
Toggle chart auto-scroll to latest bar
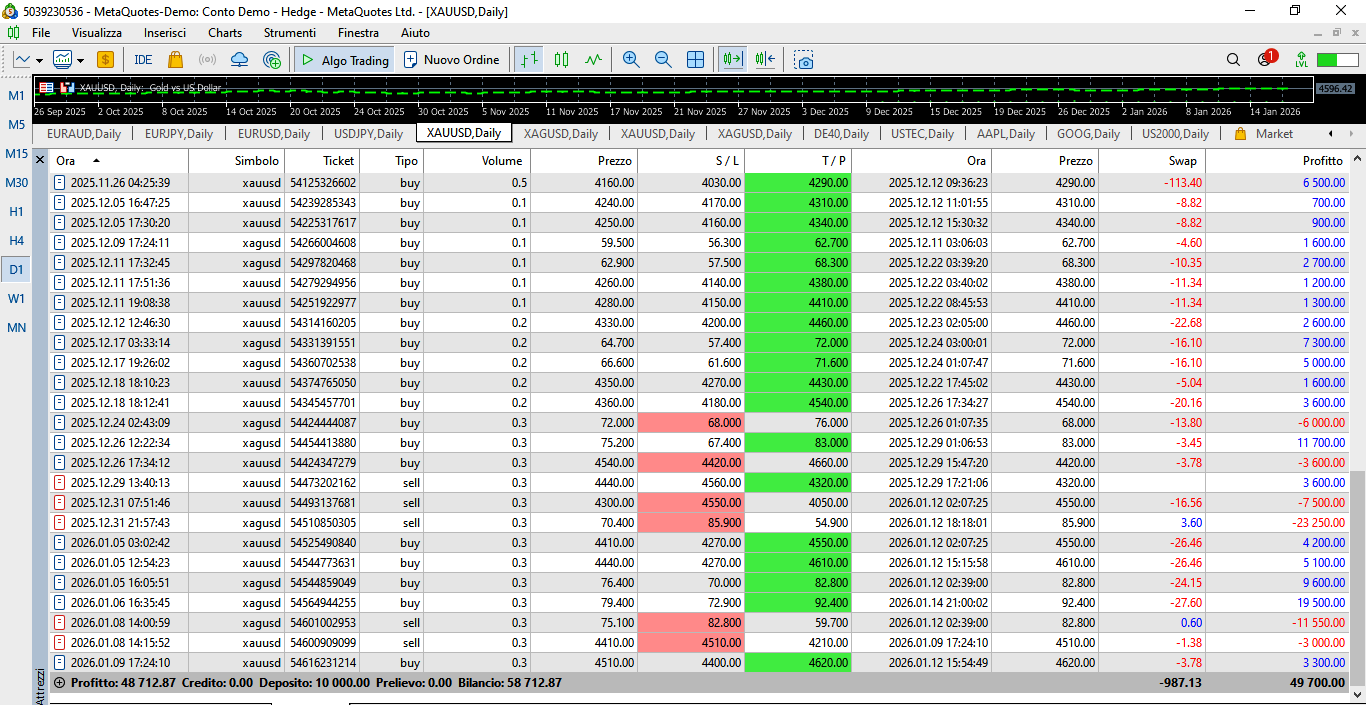734,60
